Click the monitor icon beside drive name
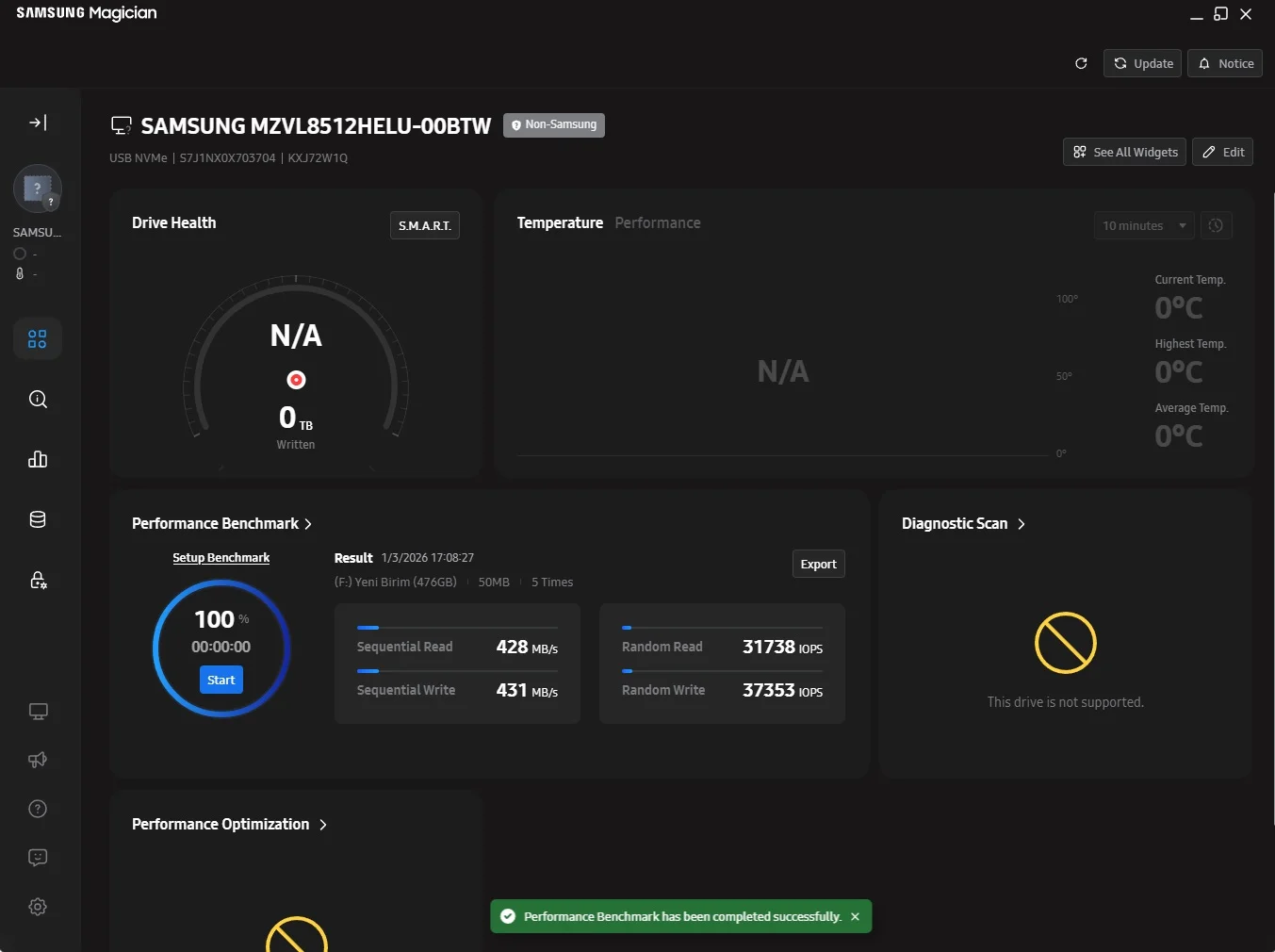Image resolution: width=1275 pixels, height=952 pixels. click(x=122, y=125)
